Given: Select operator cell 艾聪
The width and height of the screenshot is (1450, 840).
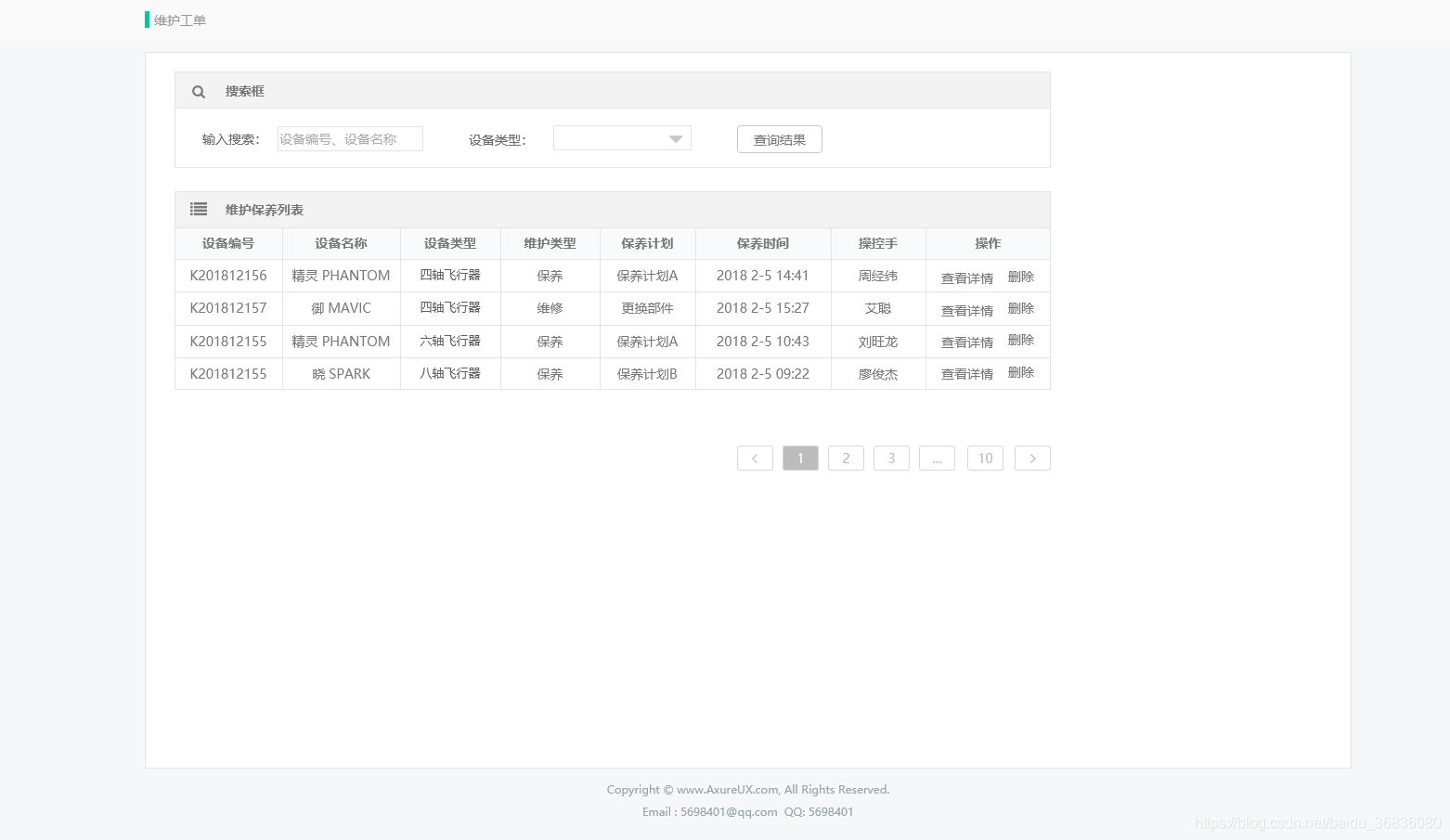Looking at the screenshot, I should 878,308.
